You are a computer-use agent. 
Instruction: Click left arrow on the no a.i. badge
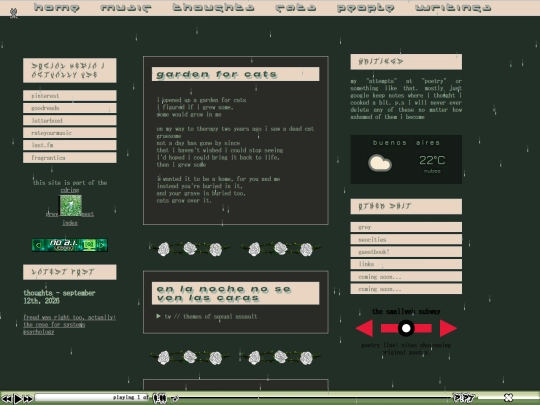38,245
